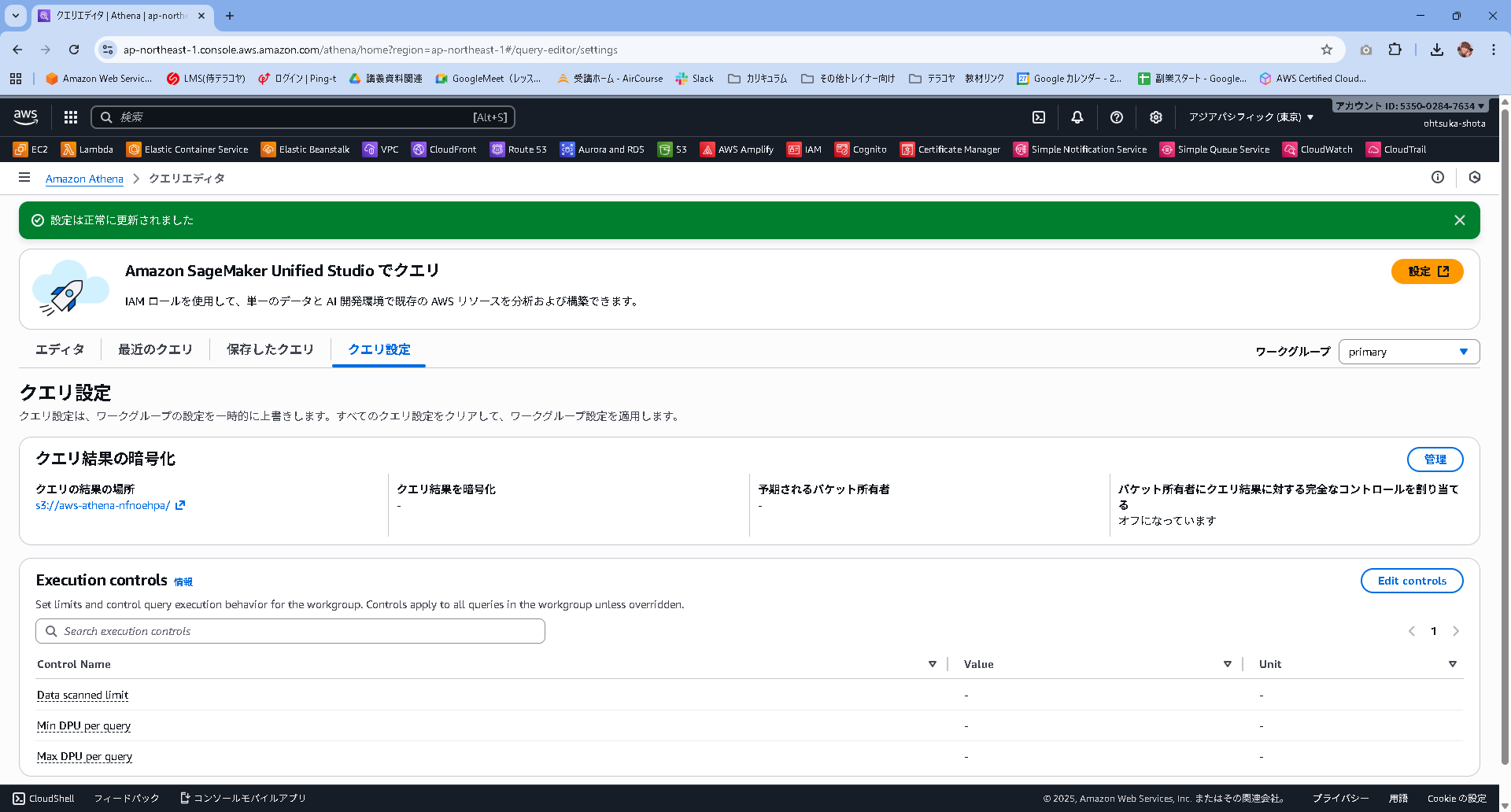Switch to the 保存したクエリ tab
Image resolution: width=1511 pixels, height=812 pixels.
[270, 349]
